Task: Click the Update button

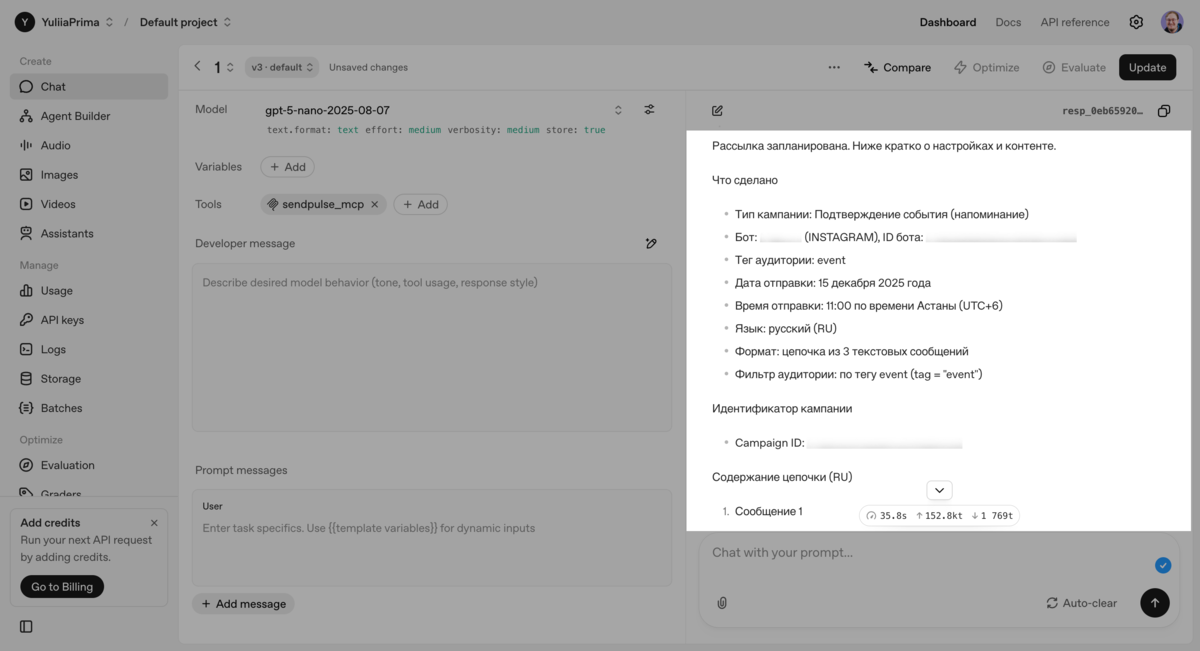Action: tap(1147, 67)
